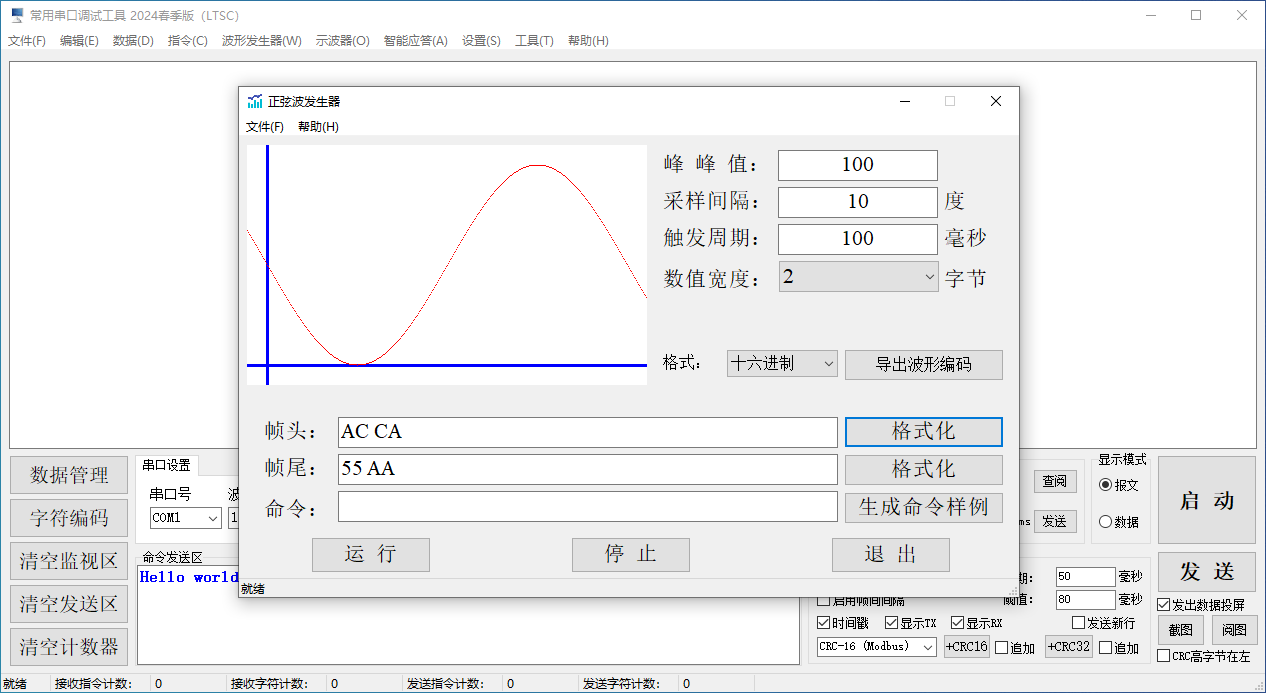This screenshot has width=1266, height=693.
Task: Select the 数据 display mode radio button
Action: (1105, 521)
